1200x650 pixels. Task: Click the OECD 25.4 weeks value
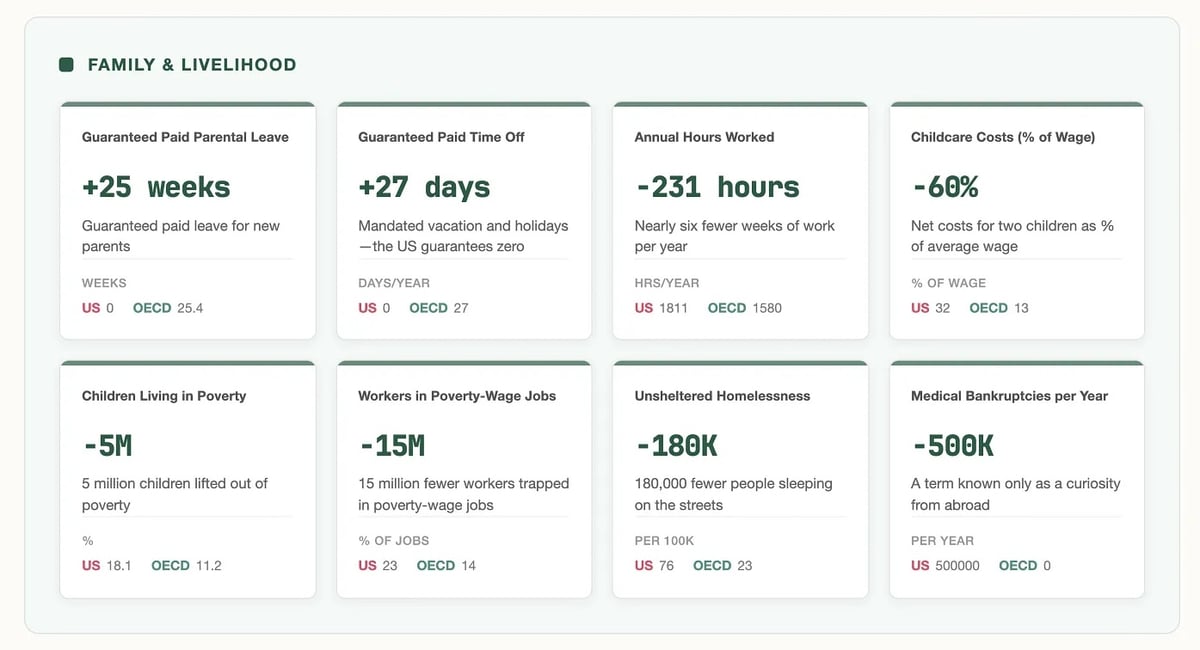(x=189, y=308)
